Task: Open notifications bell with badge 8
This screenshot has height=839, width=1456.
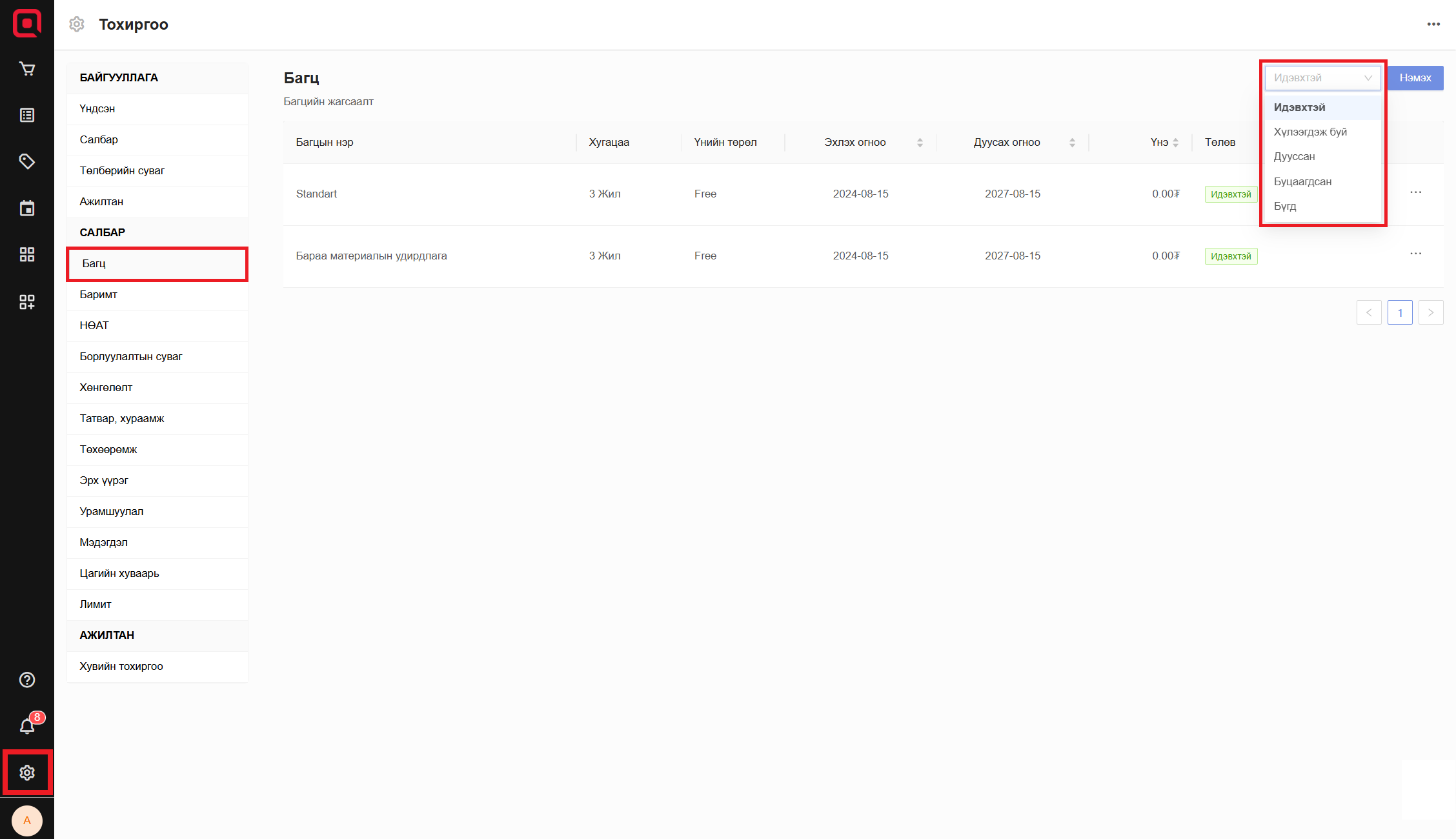Action: pyautogui.click(x=27, y=726)
